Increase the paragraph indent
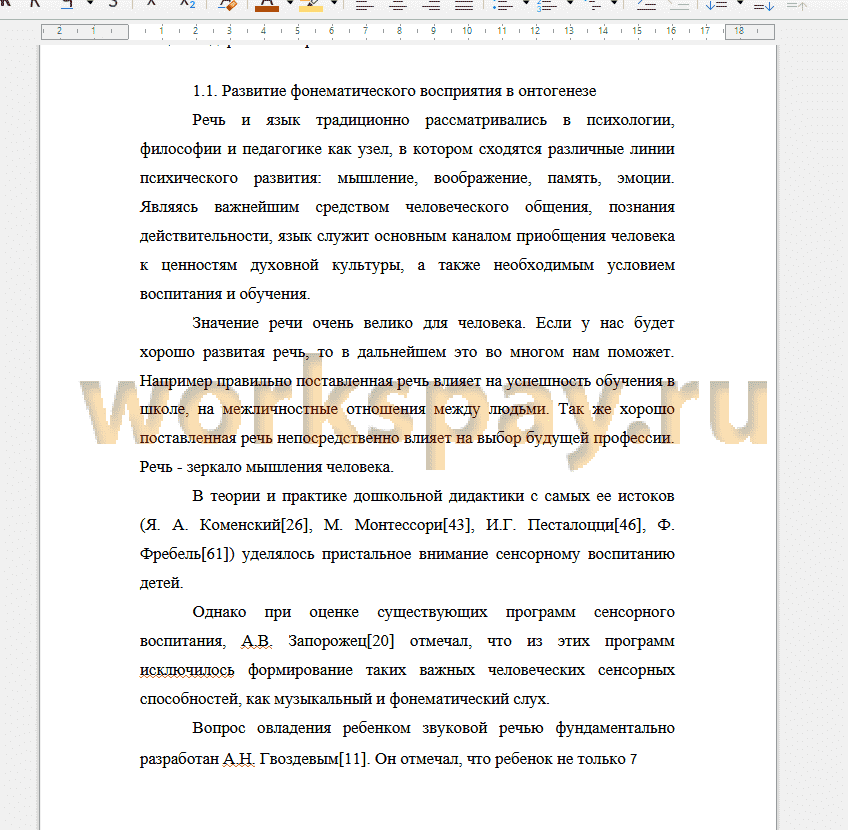The width and height of the screenshot is (848, 830). 646,5
